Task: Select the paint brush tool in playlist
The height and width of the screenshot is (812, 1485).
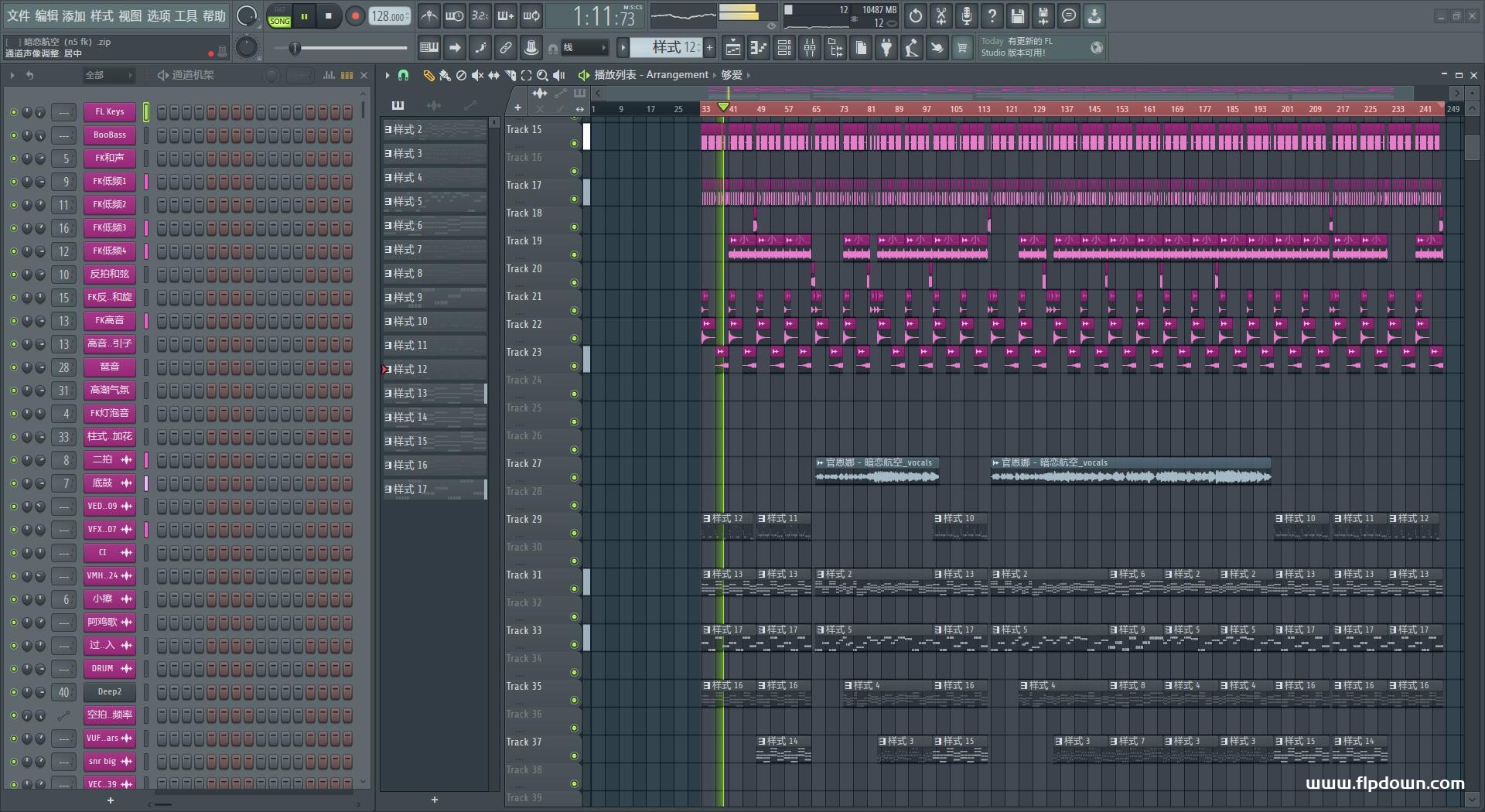Action: point(445,75)
